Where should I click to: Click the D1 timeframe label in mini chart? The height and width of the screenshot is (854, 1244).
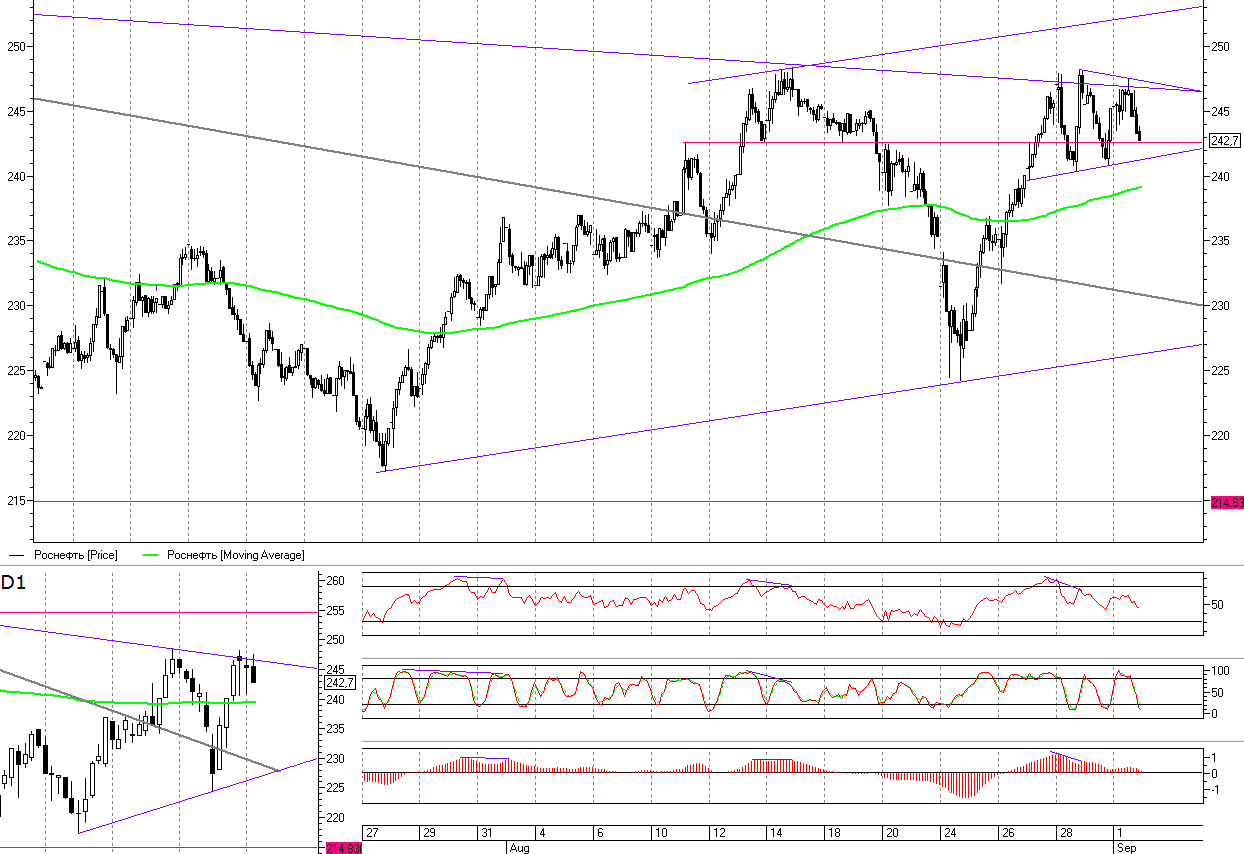[x=13, y=583]
